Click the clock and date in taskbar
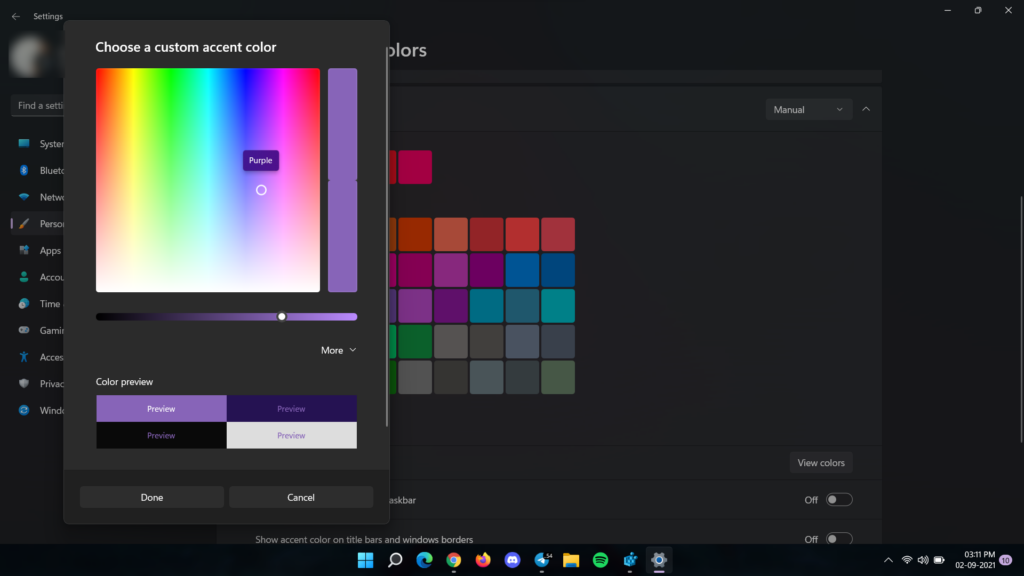This screenshot has width=1024, height=576. tap(975, 560)
